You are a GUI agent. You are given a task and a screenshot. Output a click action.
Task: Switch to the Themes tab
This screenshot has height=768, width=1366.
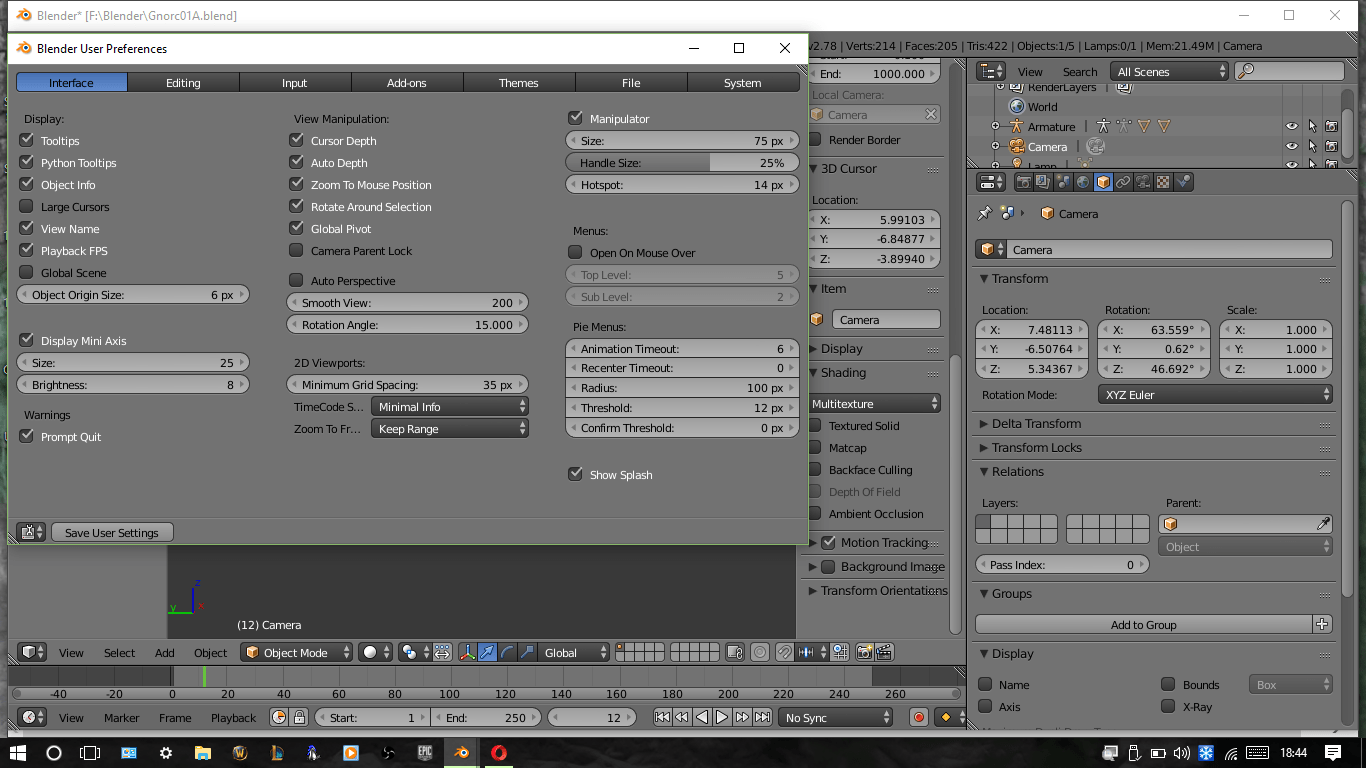[x=519, y=82]
